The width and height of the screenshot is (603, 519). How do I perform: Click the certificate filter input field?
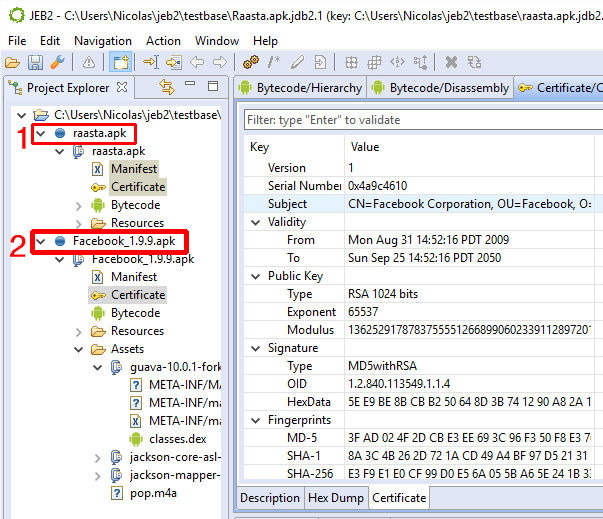(423, 120)
